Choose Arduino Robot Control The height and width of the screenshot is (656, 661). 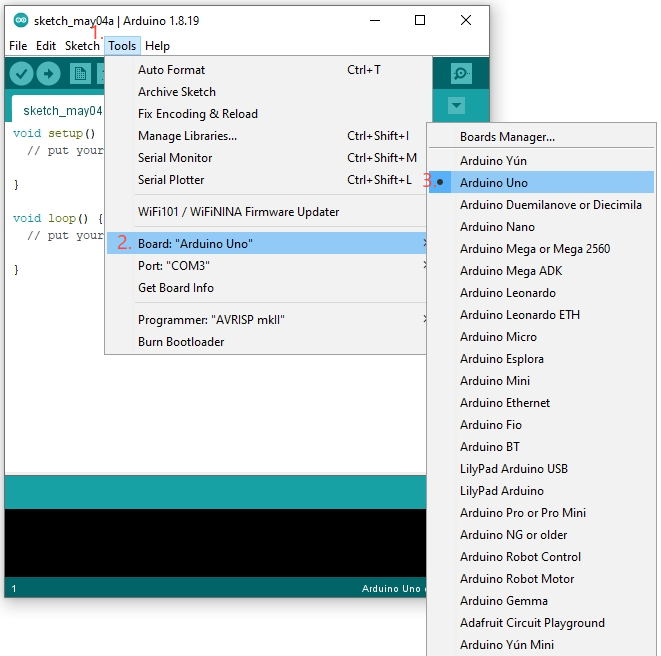click(541, 557)
